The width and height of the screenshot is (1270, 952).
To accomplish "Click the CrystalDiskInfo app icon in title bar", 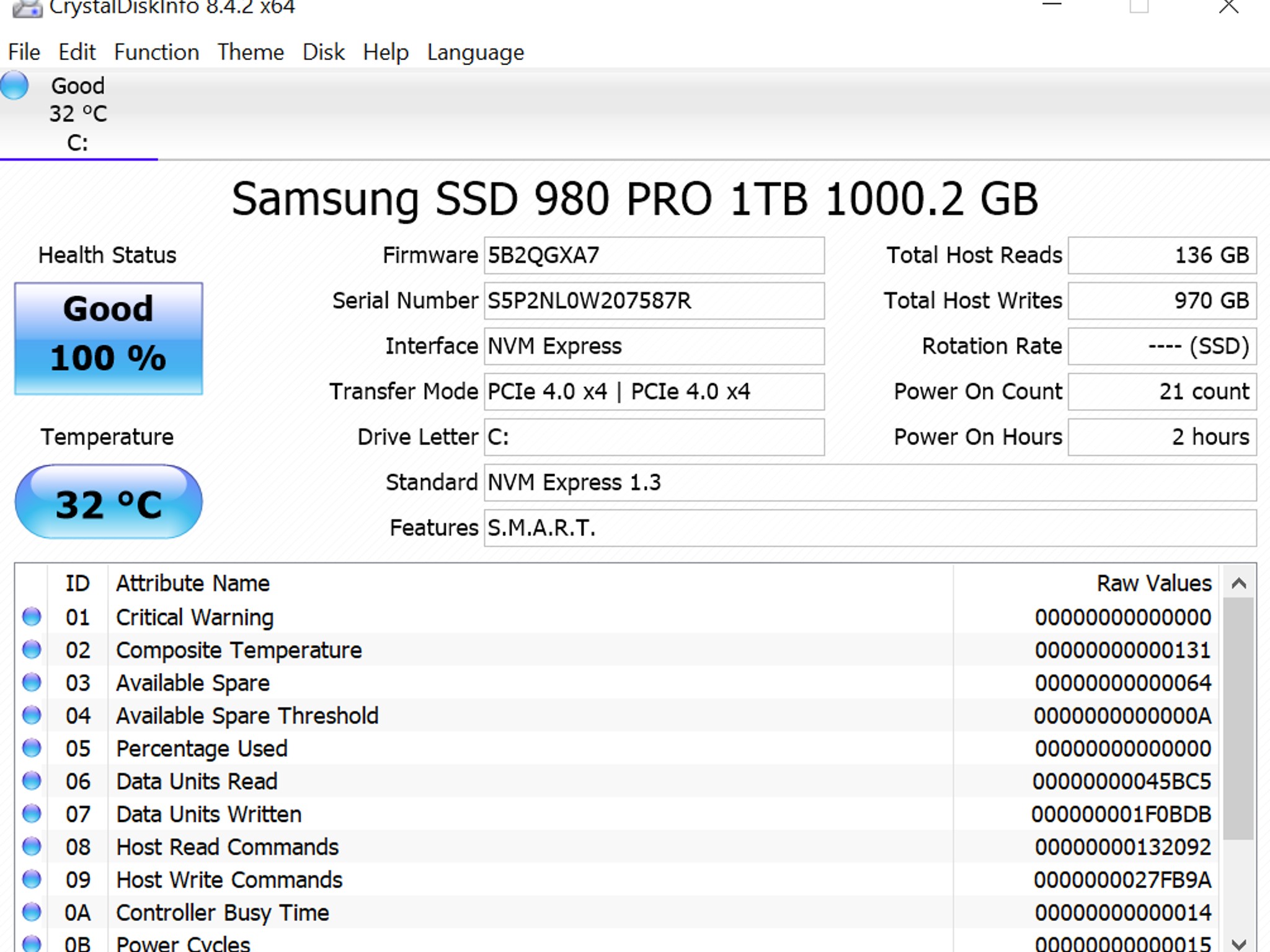I will coord(27,8).
